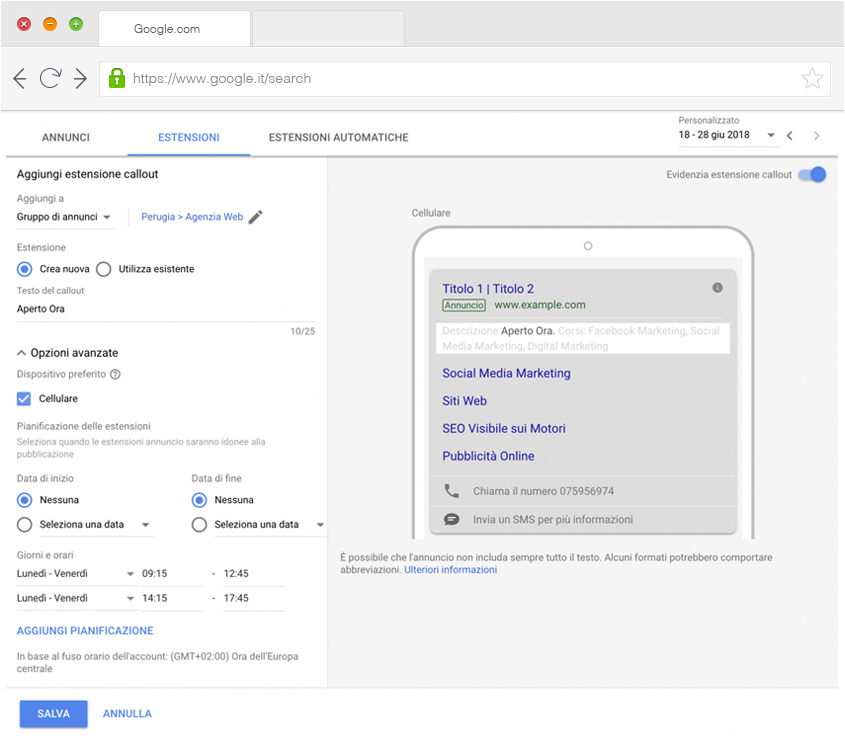Choose Seleziona una data under Data di inizio
Image resolution: width=845 pixels, height=744 pixels.
pos(24,525)
